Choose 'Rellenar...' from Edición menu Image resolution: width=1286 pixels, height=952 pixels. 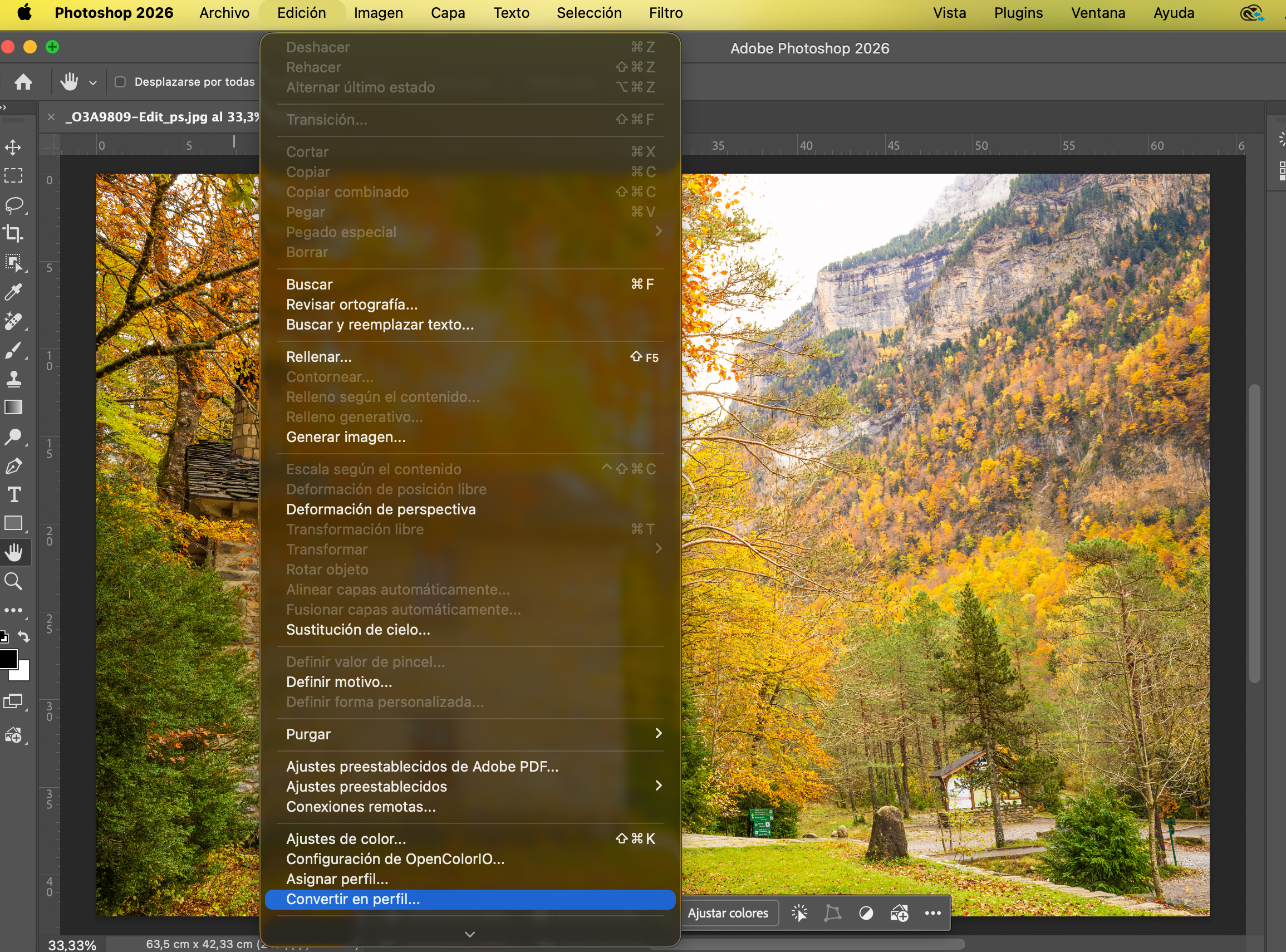coord(470,357)
